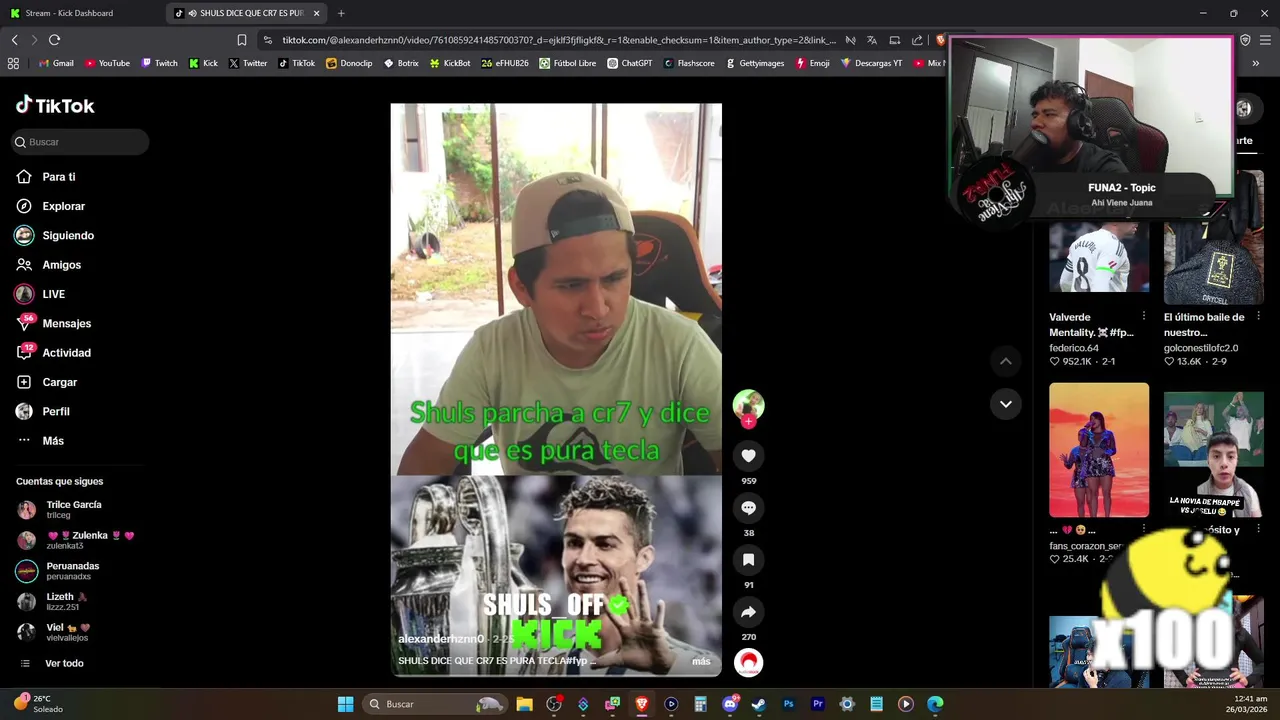Image resolution: width=1280 pixels, height=720 pixels.
Task: Open the TikTok logo home link
Action: 55,105
